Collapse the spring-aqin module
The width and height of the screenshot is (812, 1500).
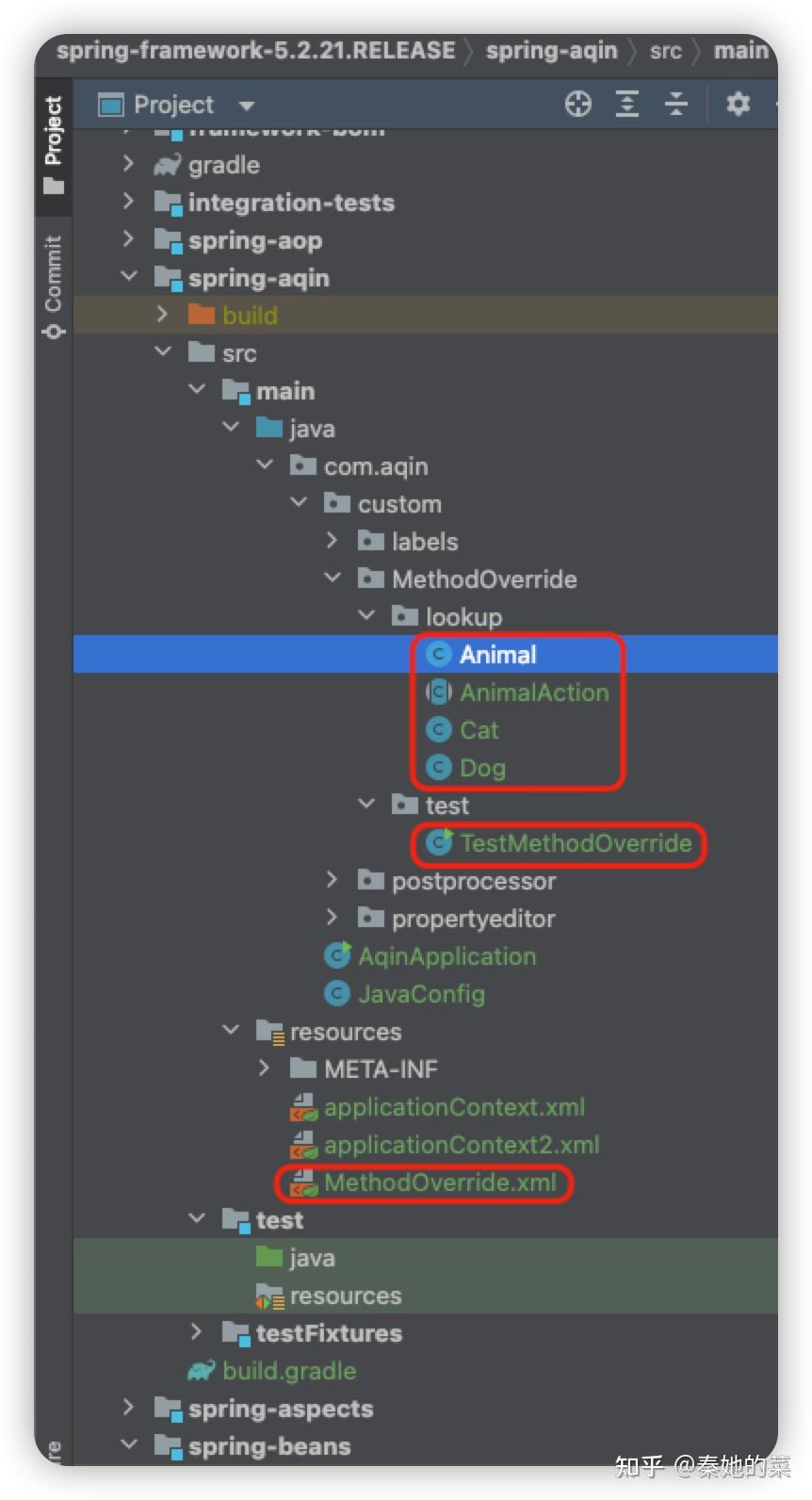tap(129, 277)
